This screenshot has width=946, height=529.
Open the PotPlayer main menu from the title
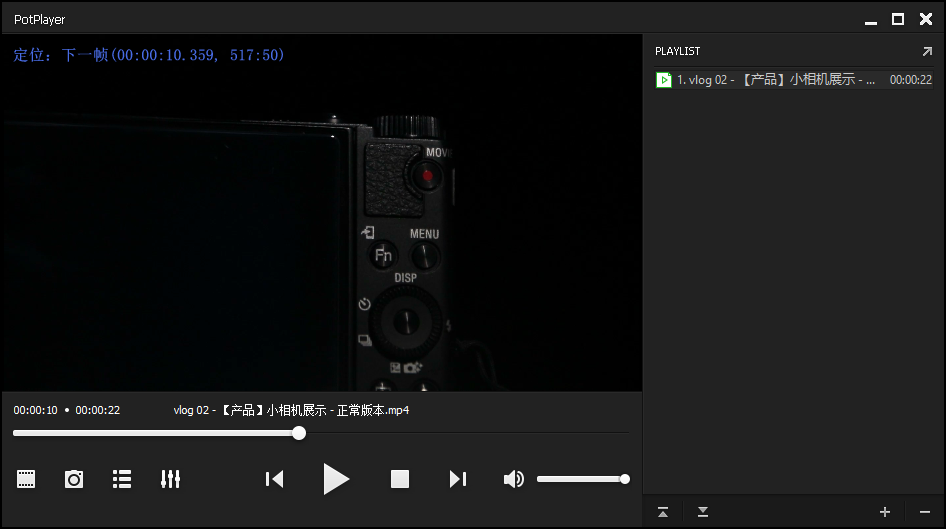(40, 19)
